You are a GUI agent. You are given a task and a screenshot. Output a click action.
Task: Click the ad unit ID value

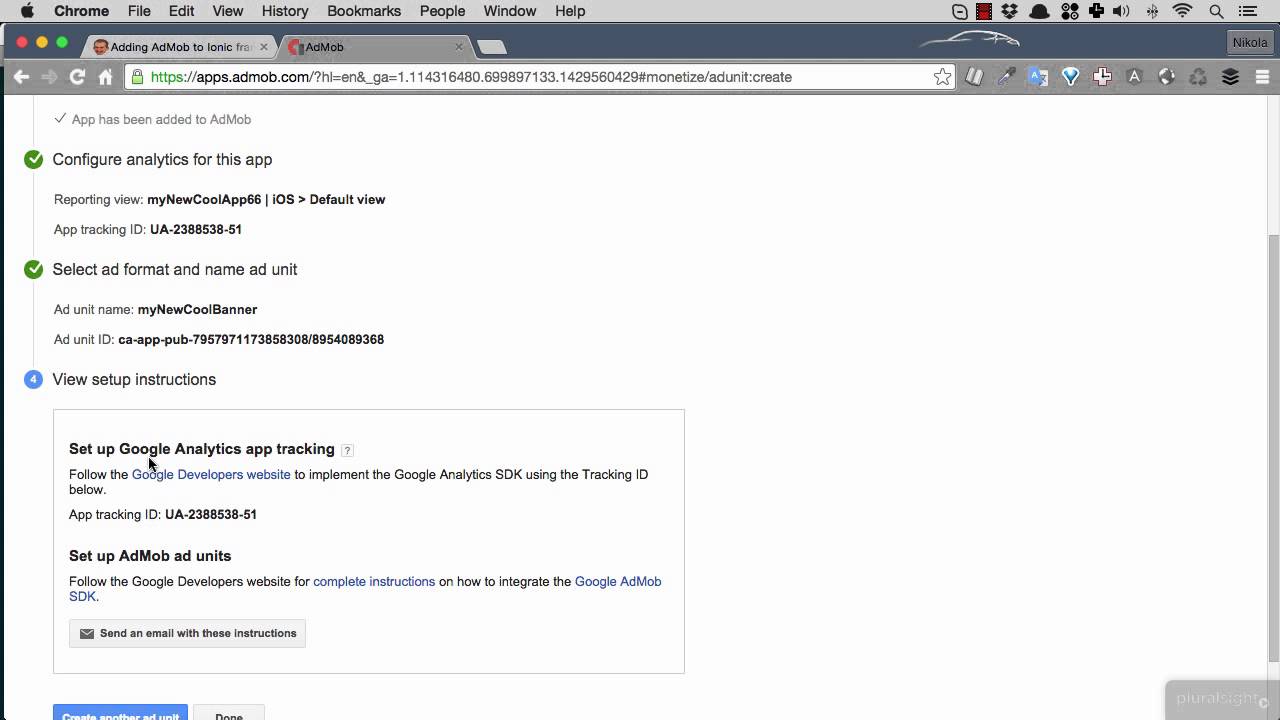point(251,340)
